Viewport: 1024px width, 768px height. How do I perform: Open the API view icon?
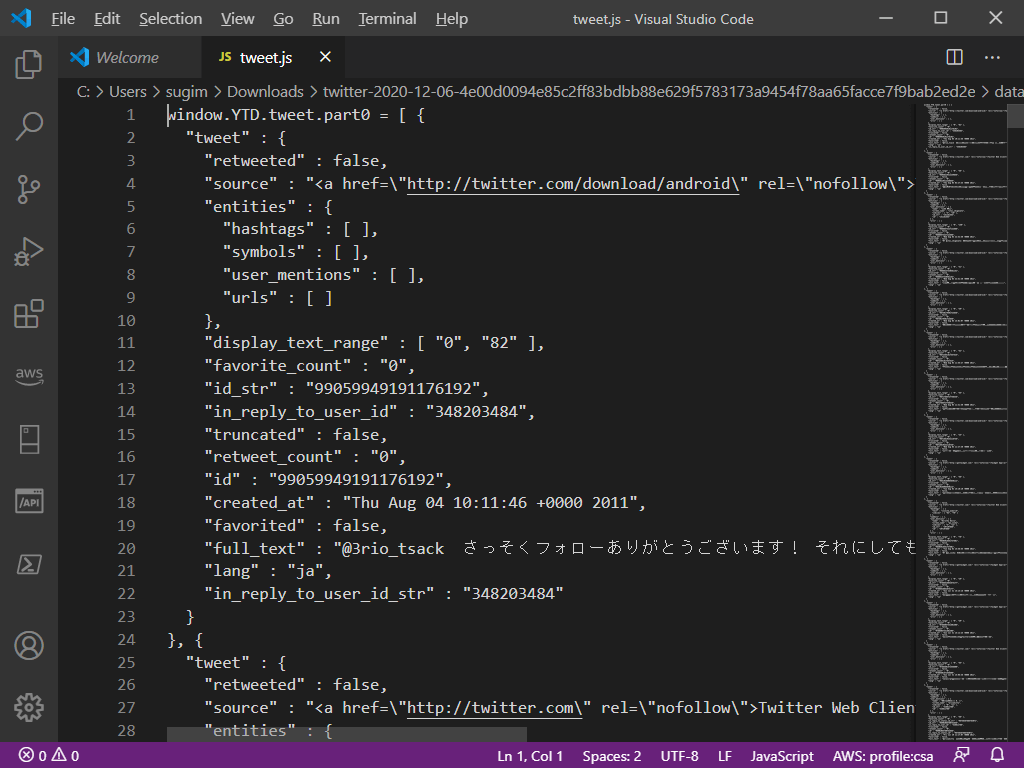[x=29, y=501]
